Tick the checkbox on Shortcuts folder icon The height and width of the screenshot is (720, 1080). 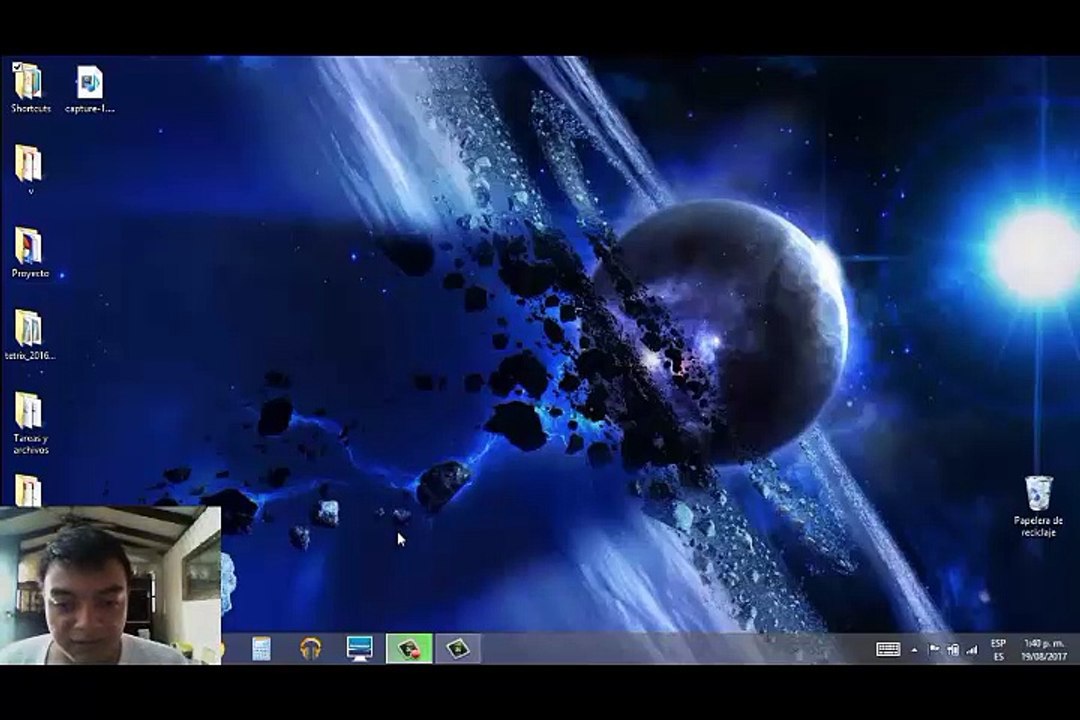(17, 67)
